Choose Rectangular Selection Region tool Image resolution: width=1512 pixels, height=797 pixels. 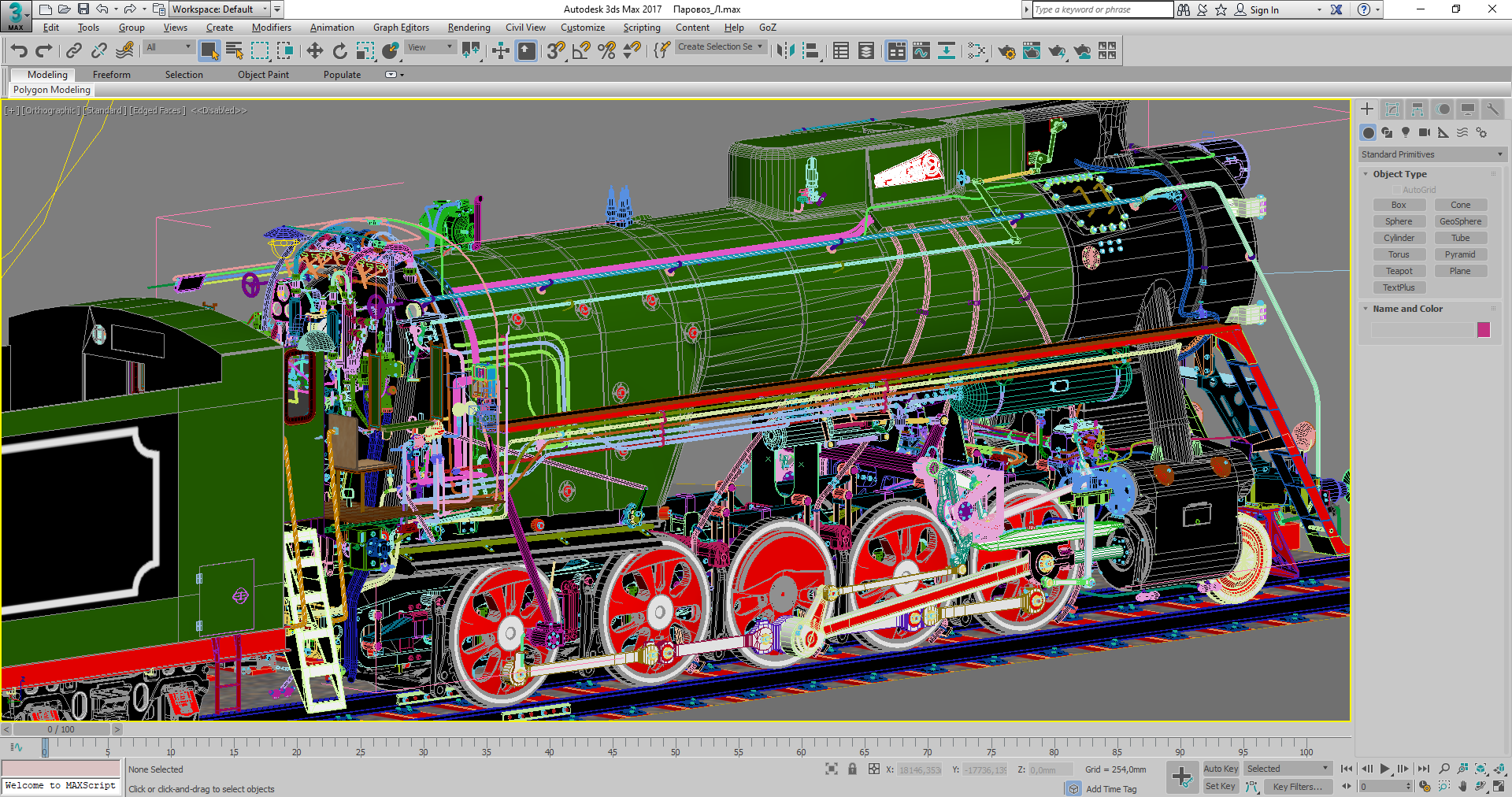(260, 51)
